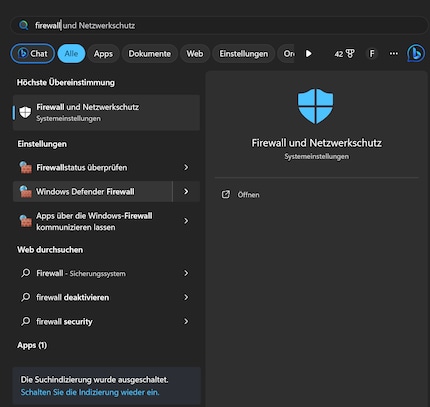Open Bing Chat icon at top right
Screen dimensions: 430x407
416,53
